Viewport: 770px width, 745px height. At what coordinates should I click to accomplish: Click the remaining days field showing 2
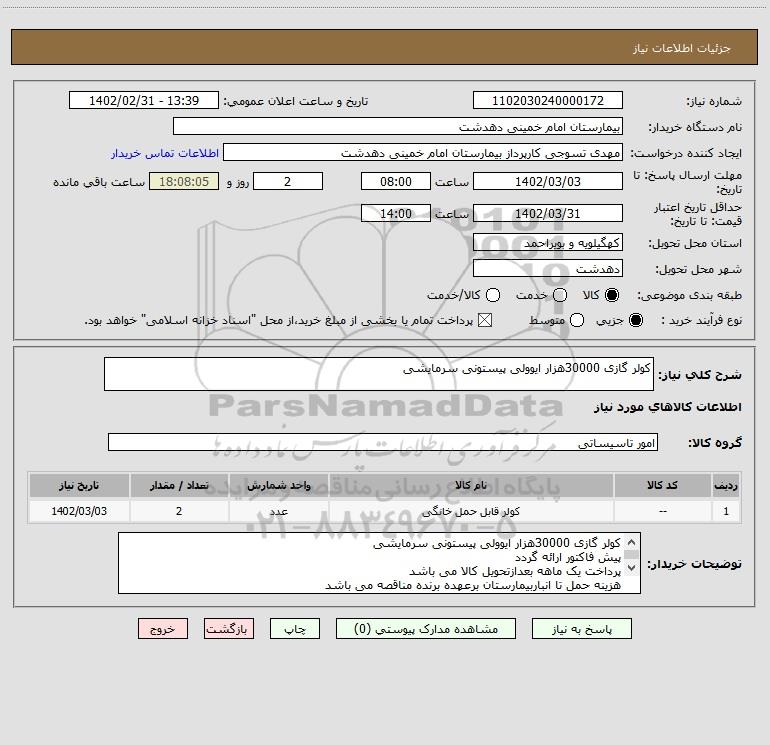[x=288, y=181]
